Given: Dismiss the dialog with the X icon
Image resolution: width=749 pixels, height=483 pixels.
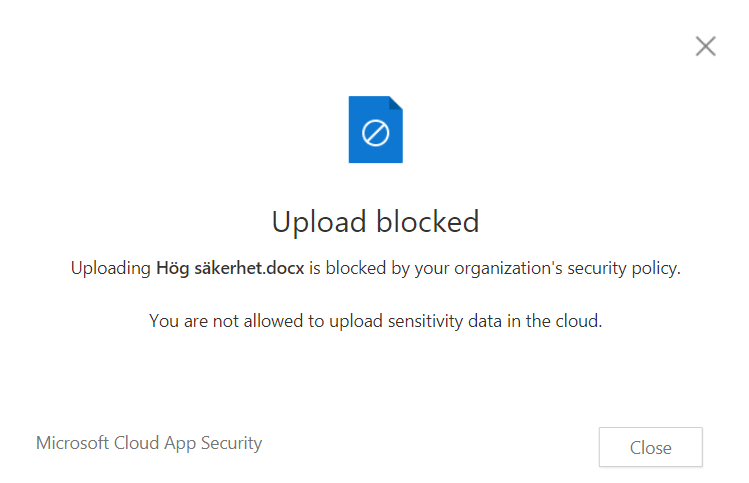Looking at the screenshot, I should pos(705,46).
